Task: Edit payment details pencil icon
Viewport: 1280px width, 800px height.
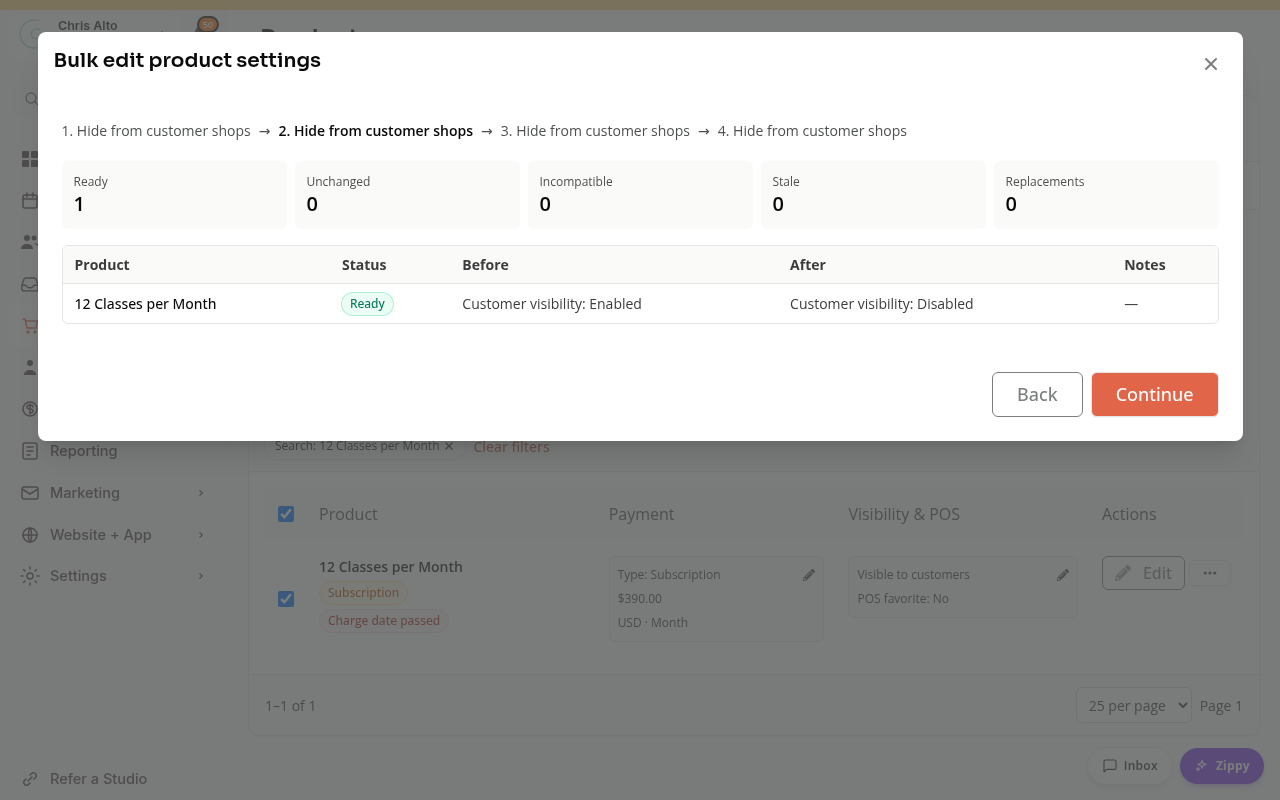Action: click(x=809, y=575)
